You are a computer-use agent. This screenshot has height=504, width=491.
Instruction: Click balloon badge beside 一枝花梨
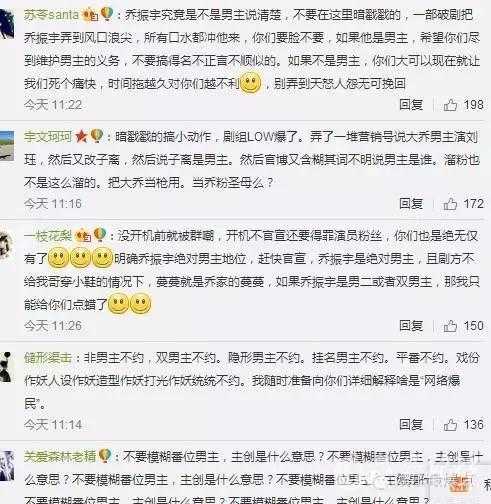tap(100, 235)
